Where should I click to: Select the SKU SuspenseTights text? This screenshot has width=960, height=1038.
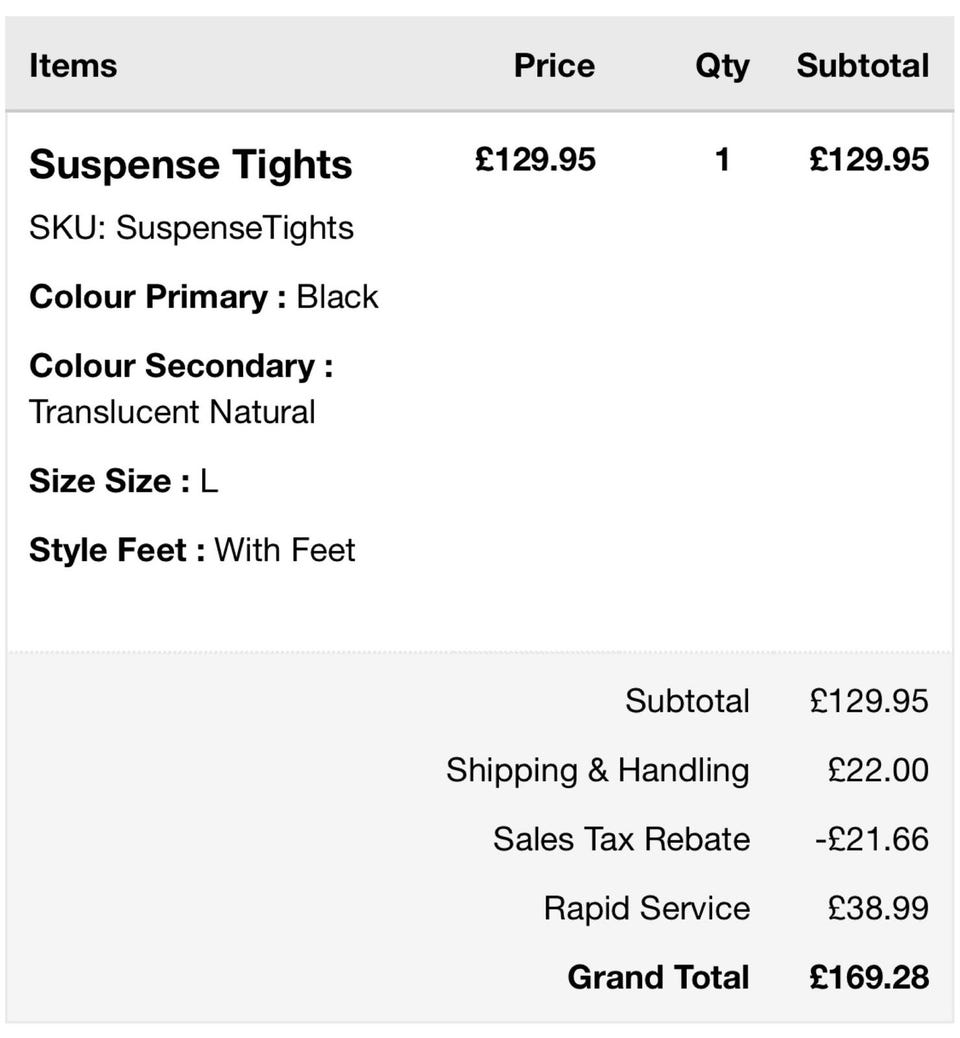(x=191, y=228)
